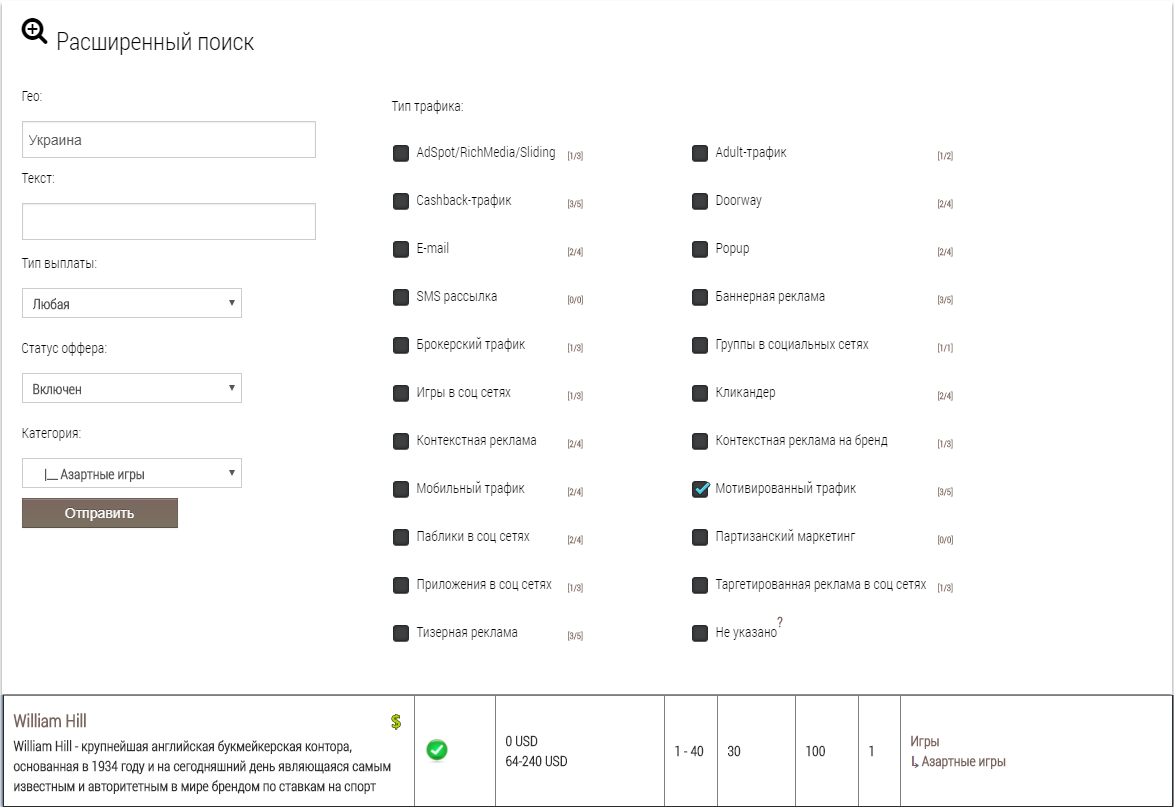The width and height of the screenshot is (1174, 807).
Task: Click the green checkmark status icon
Action: (x=436, y=749)
